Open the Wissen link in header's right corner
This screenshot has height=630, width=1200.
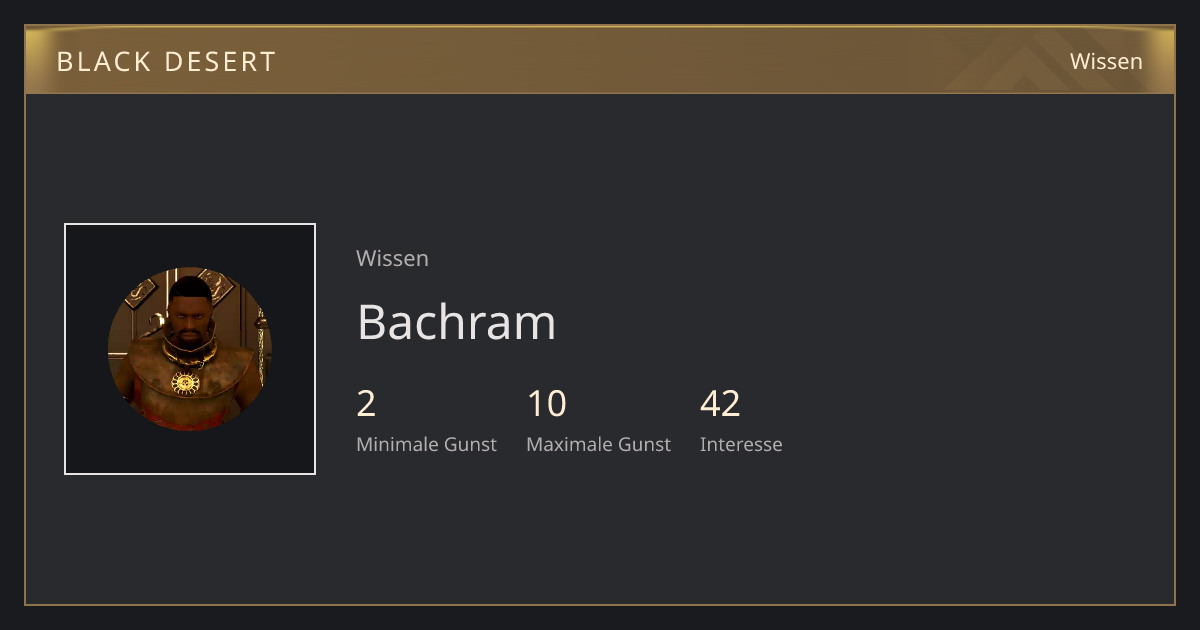click(1106, 61)
